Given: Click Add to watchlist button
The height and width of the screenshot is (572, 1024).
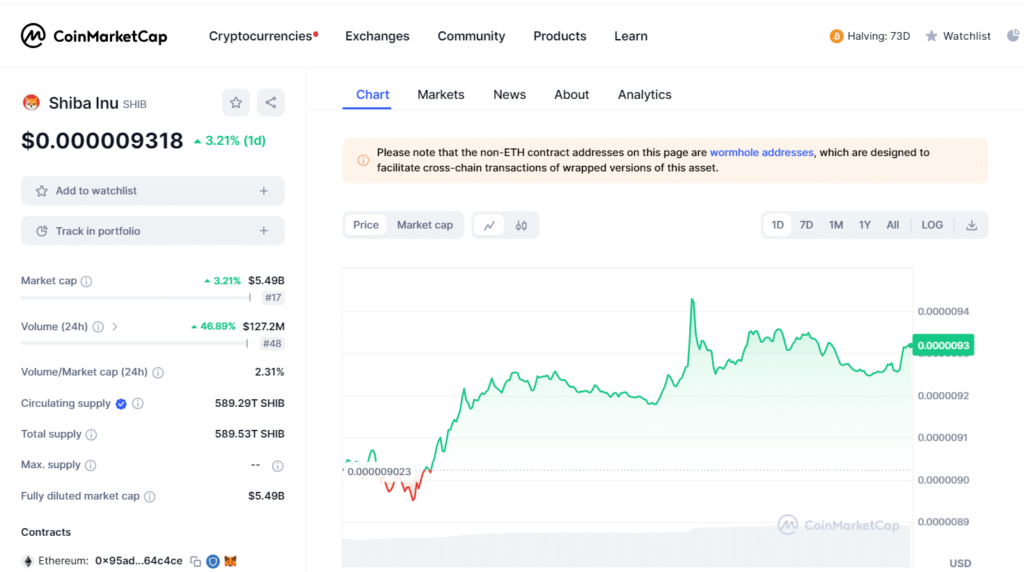Looking at the screenshot, I should tap(152, 191).
